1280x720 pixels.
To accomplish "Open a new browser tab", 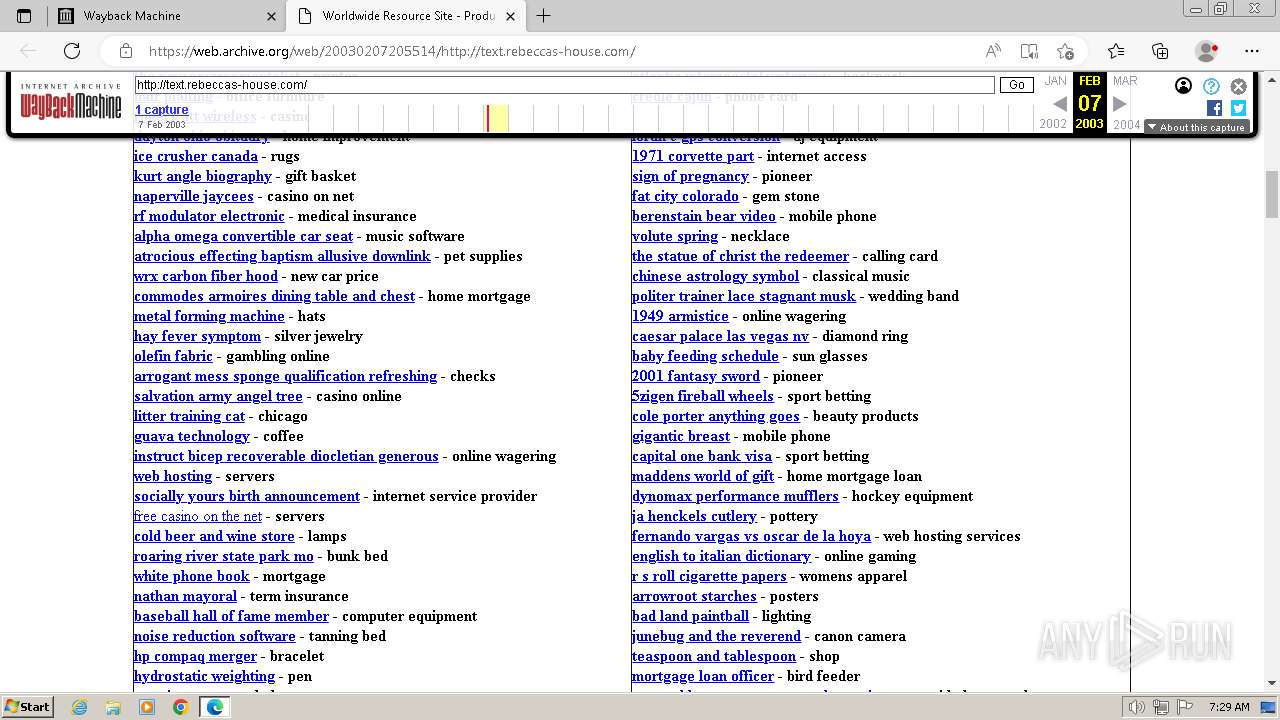I will pos(544,16).
